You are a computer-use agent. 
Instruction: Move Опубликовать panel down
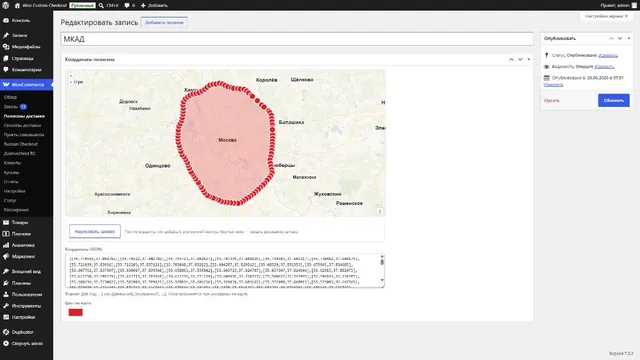[x=620, y=38]
